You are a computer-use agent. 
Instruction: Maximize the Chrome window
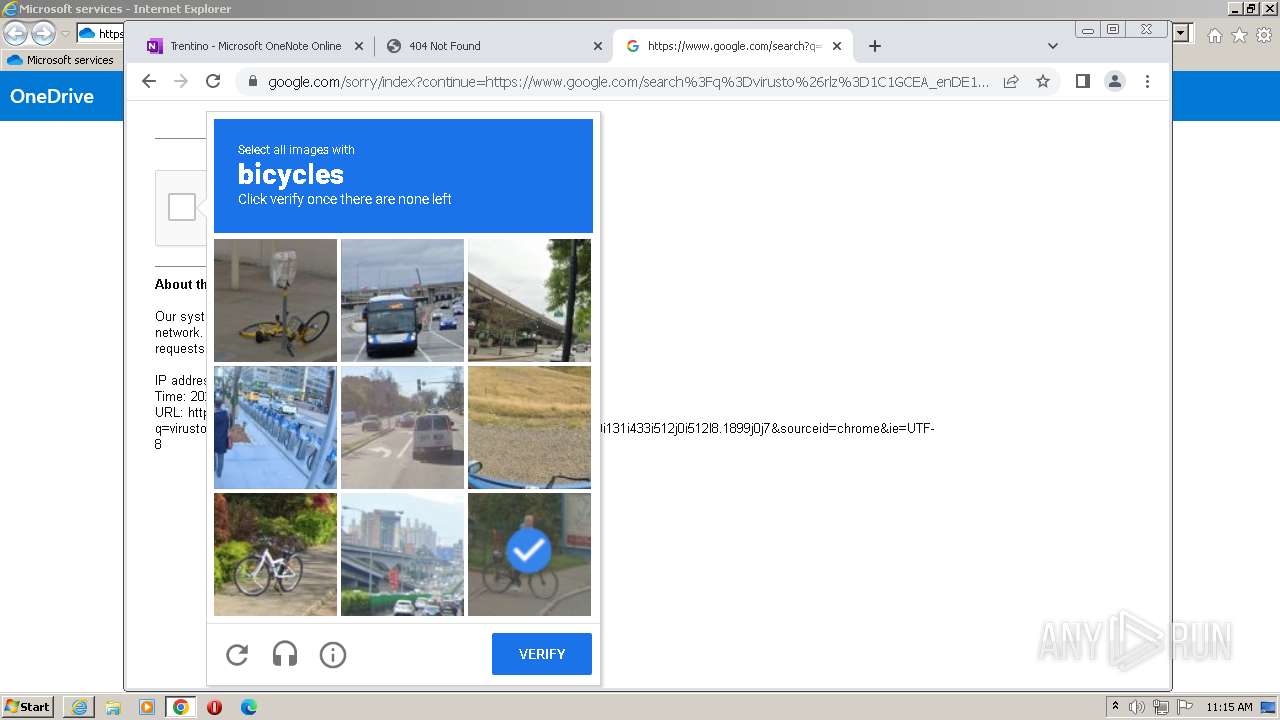1113,29
